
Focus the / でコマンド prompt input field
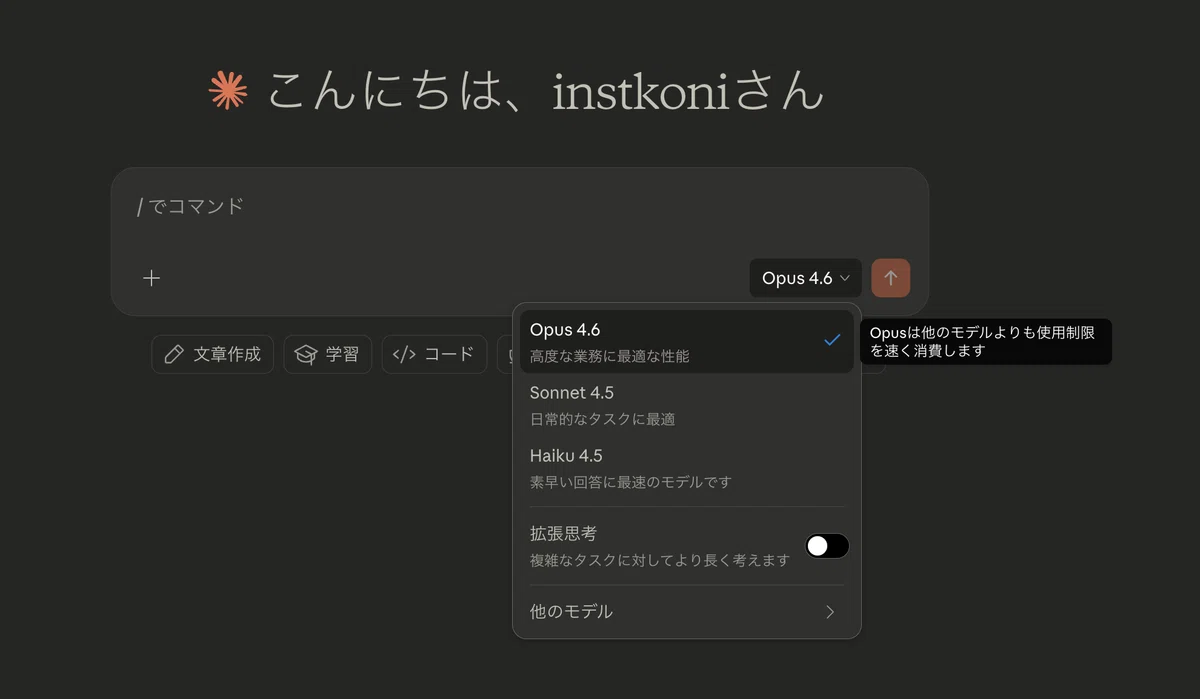(519, 207)
